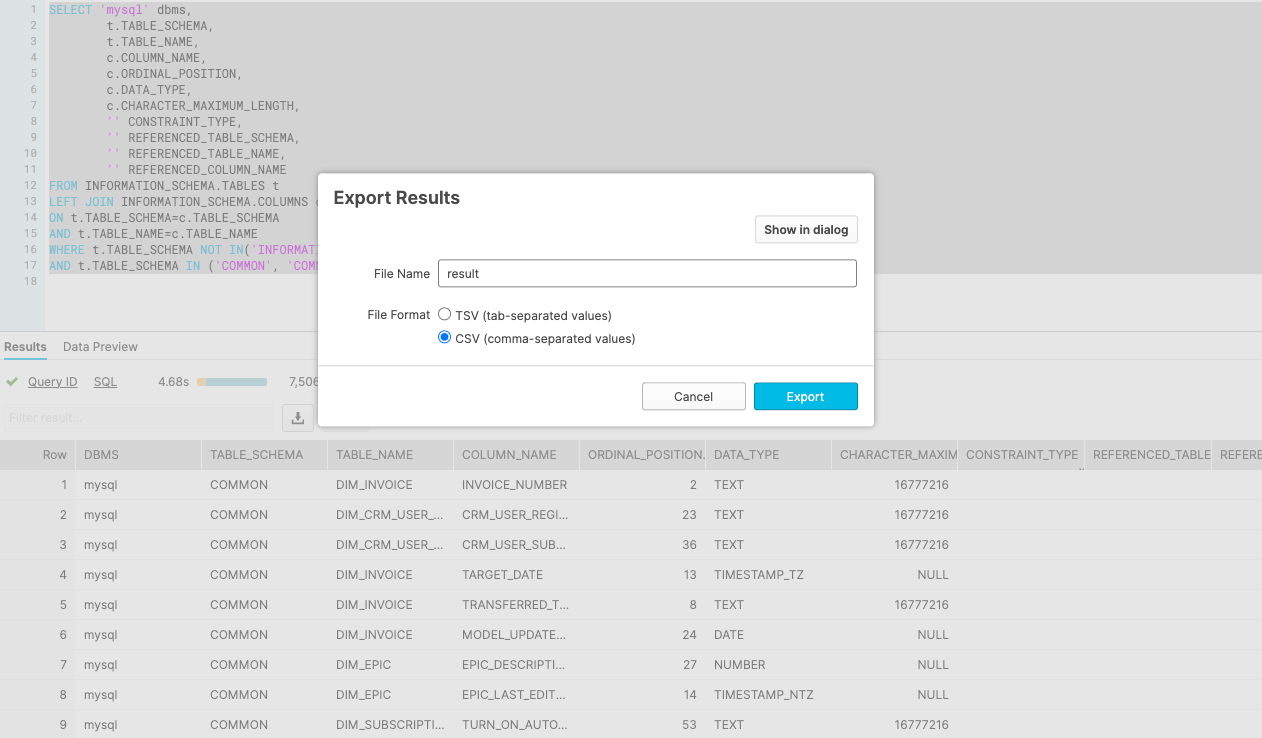Click the COLUMN_NAME column header
This screenshot has width=1262, height=738.
509,455
